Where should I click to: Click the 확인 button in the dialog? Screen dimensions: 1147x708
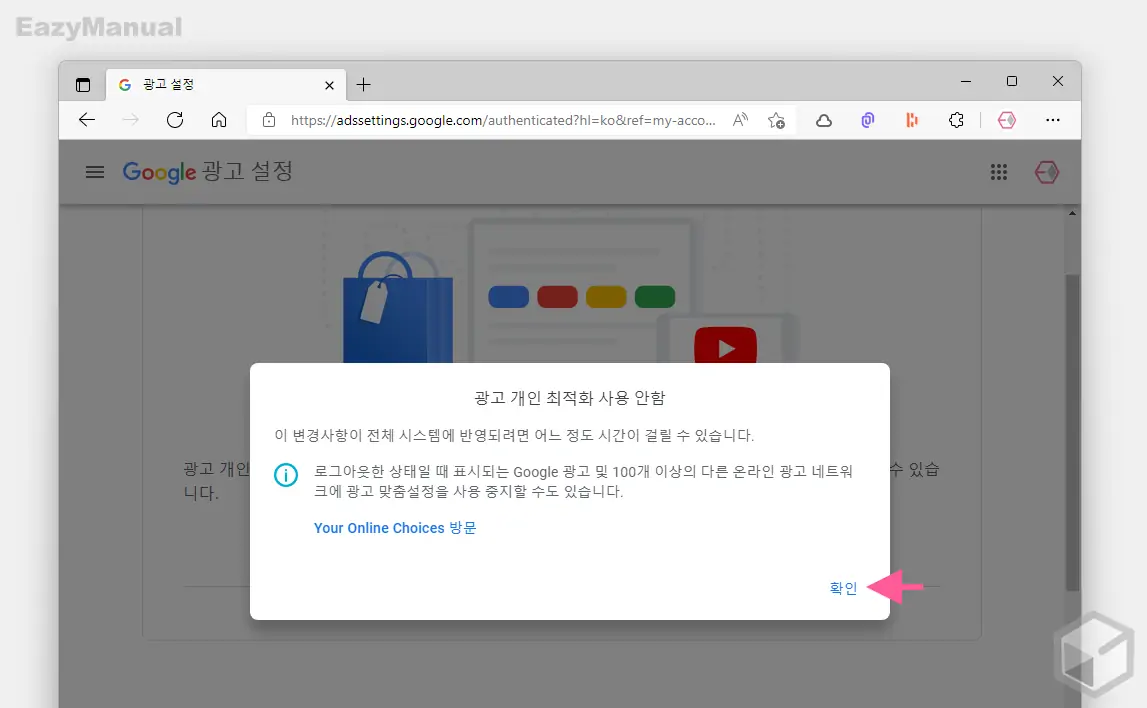pyautogui.click(x=843, y=588)
